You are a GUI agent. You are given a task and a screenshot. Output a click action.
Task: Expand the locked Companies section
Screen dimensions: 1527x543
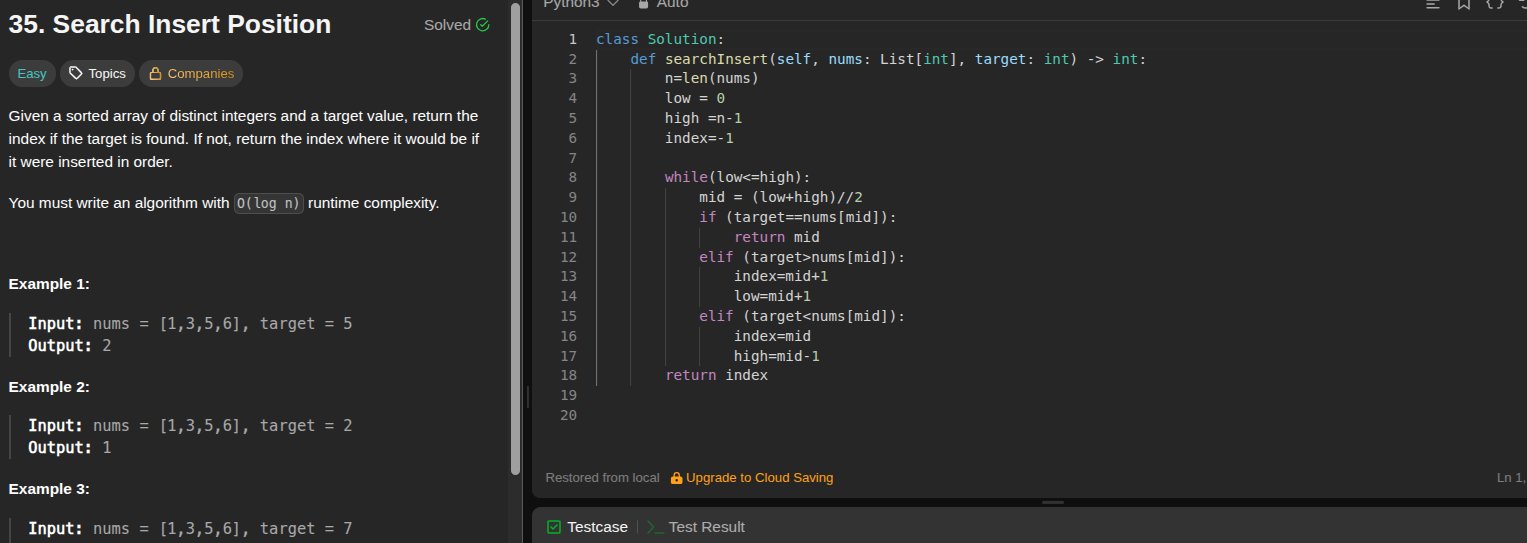click(191, 73)
